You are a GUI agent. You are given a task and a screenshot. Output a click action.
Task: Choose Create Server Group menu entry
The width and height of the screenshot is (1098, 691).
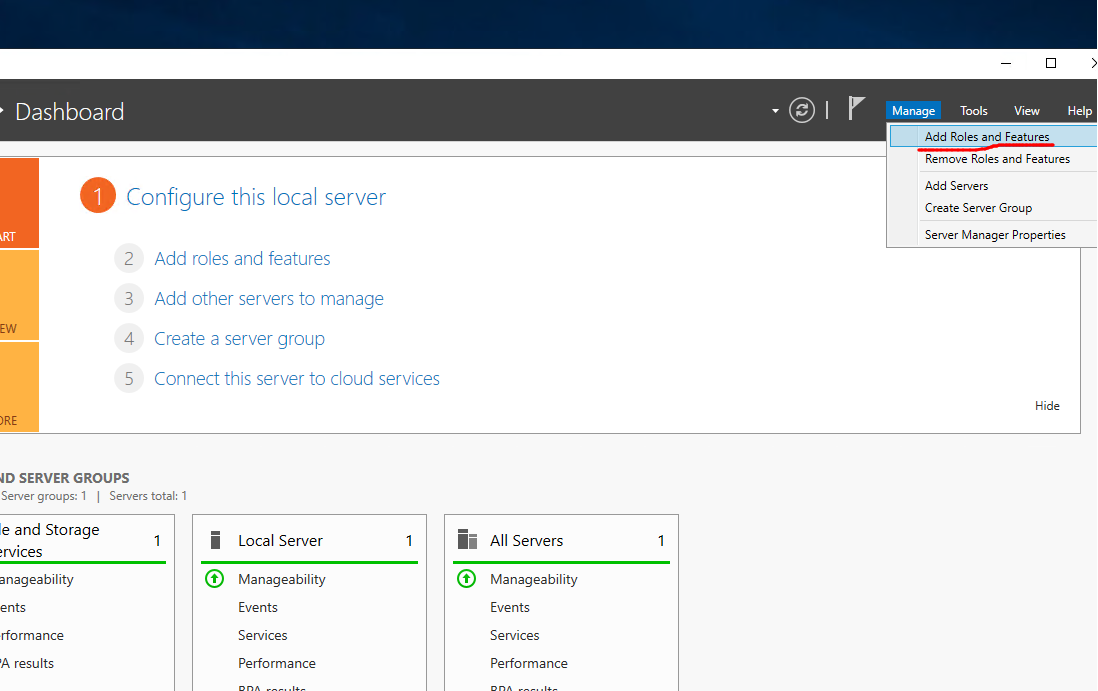point(978,208)
